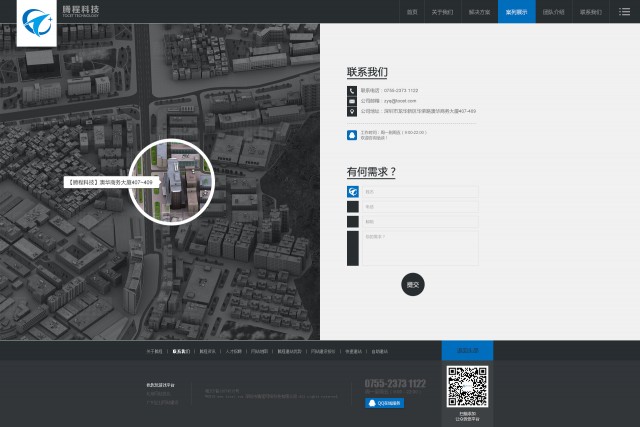Click the QR code image in footer
The image size is (640, 427).
467,387
